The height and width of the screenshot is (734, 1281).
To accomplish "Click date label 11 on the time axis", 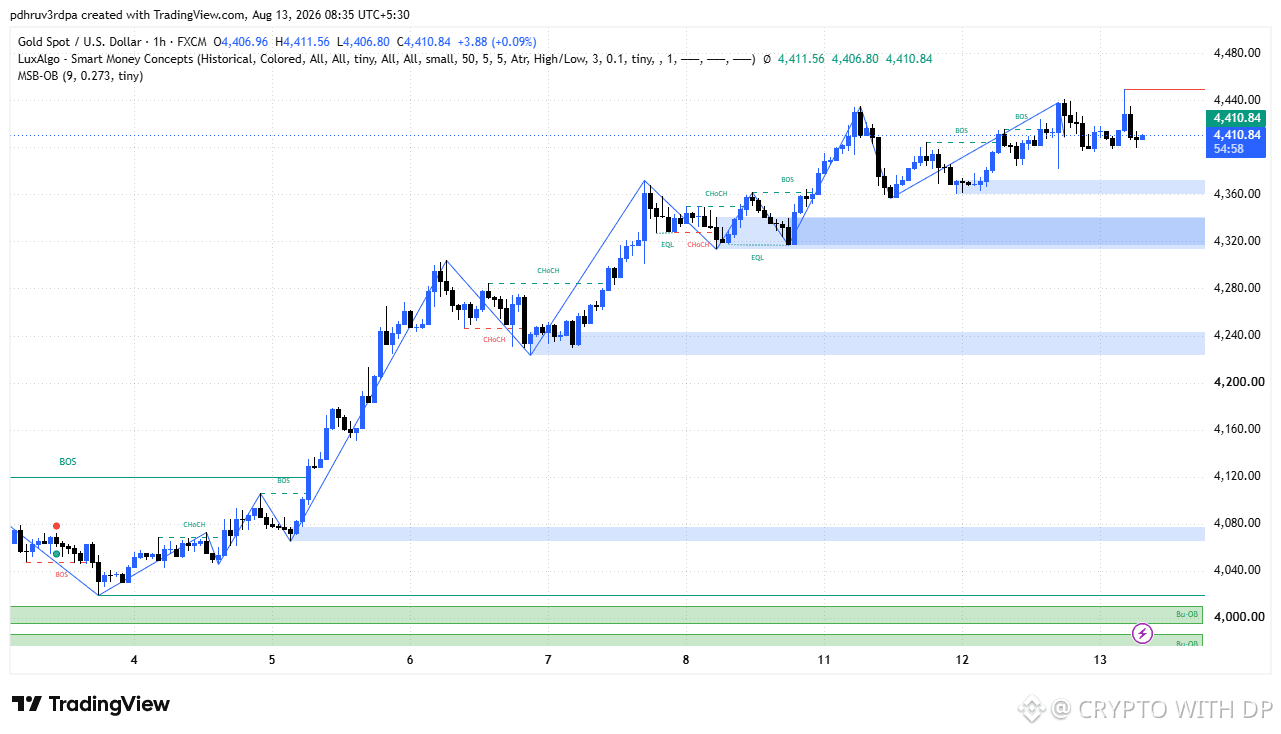I will click(x=824, y=660).
